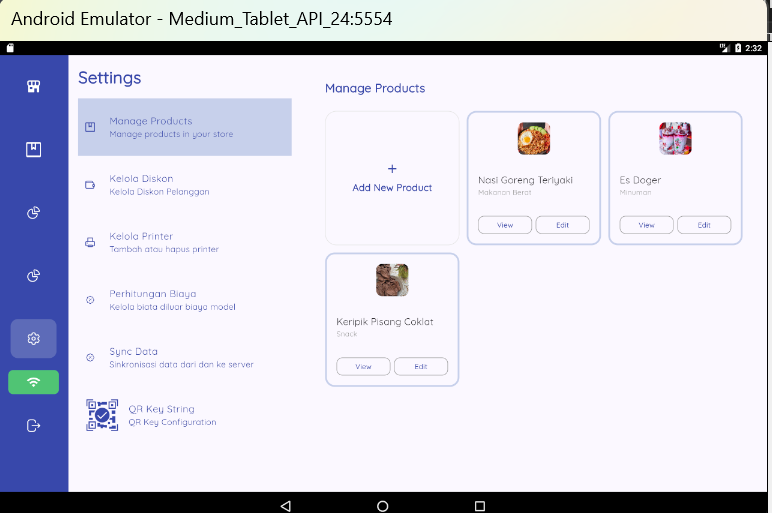Click the bookmark icon in left sidebar
This screenshot has width=772, height=513.
pos(33,149)
